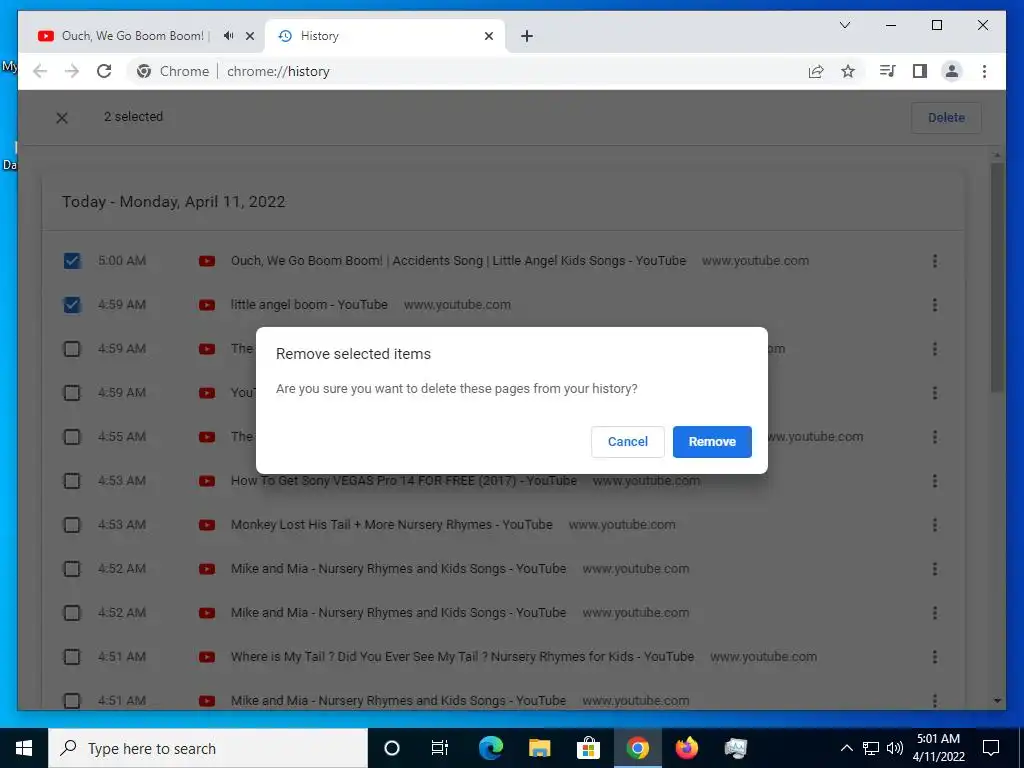
Task: Mute the YouTube tab via speaker icon
Action: coord(229,36)
